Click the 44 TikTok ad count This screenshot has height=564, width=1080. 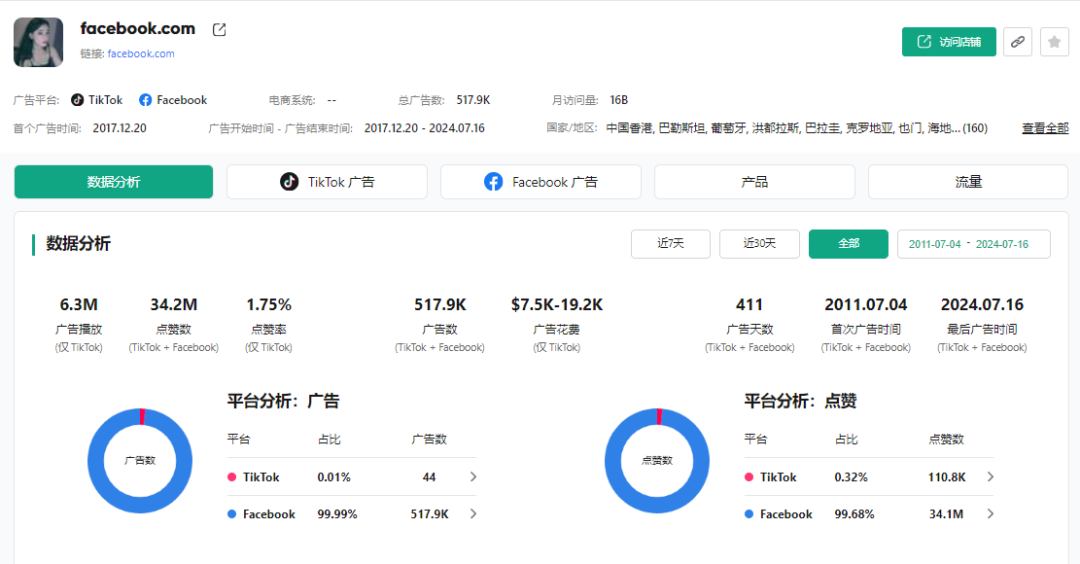pyautogui.click(x=429, y=477)
